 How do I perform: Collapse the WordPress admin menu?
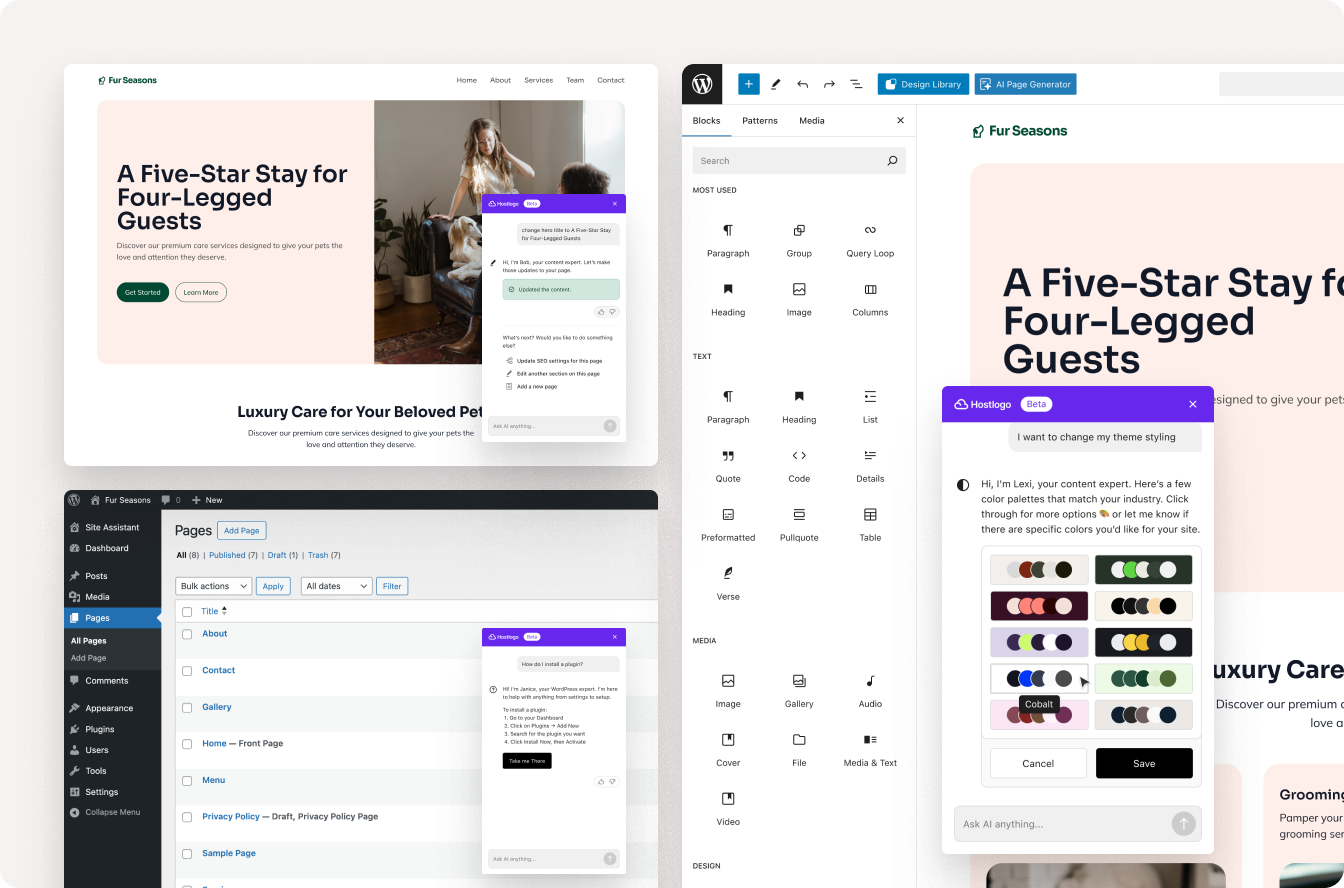(105, 812)
